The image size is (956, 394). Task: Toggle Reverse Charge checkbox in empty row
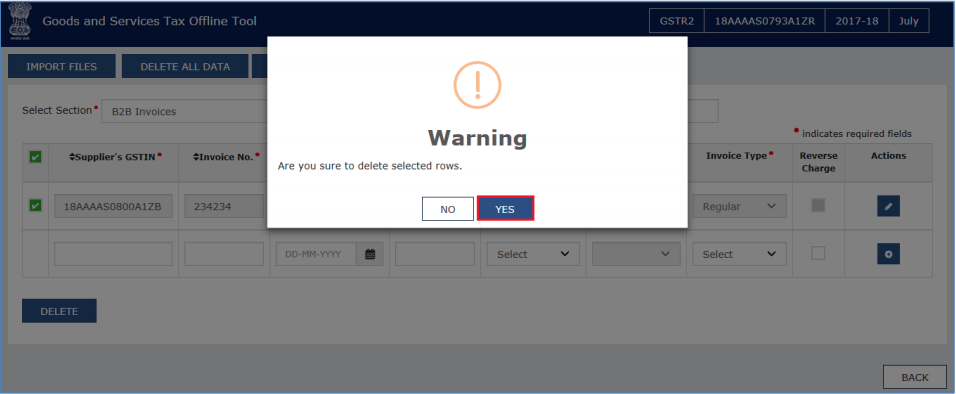pyautogui.click(x=818, y=253)
